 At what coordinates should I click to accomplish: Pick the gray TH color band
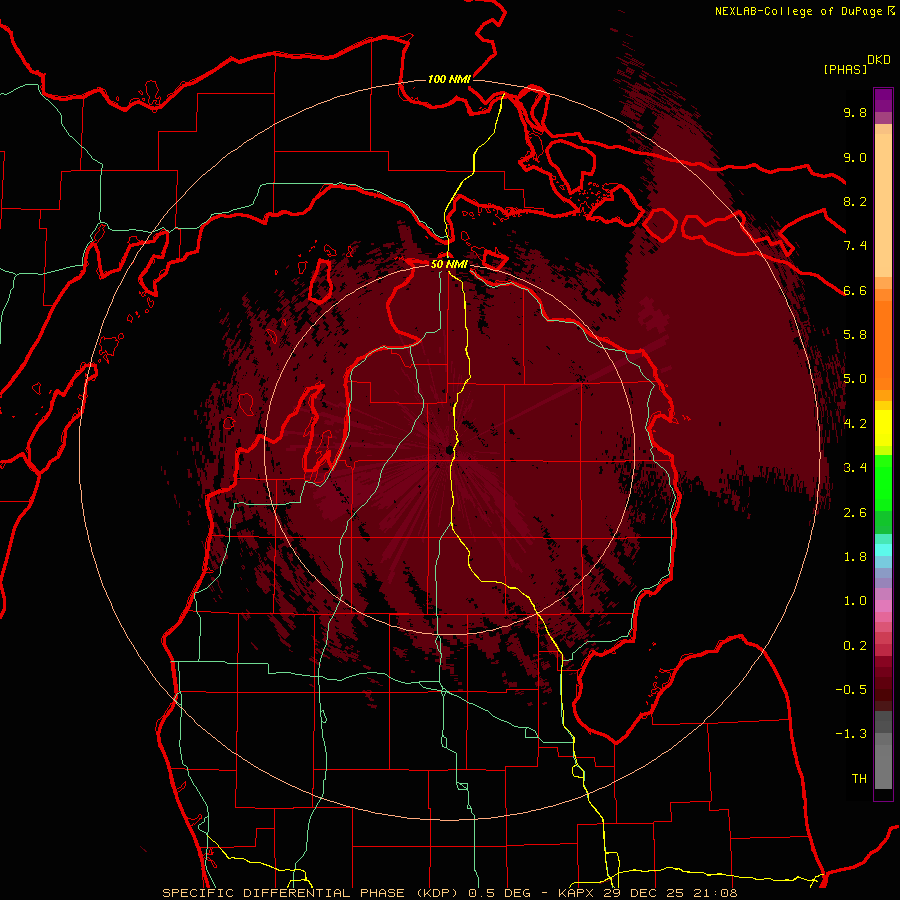(883, 766)
